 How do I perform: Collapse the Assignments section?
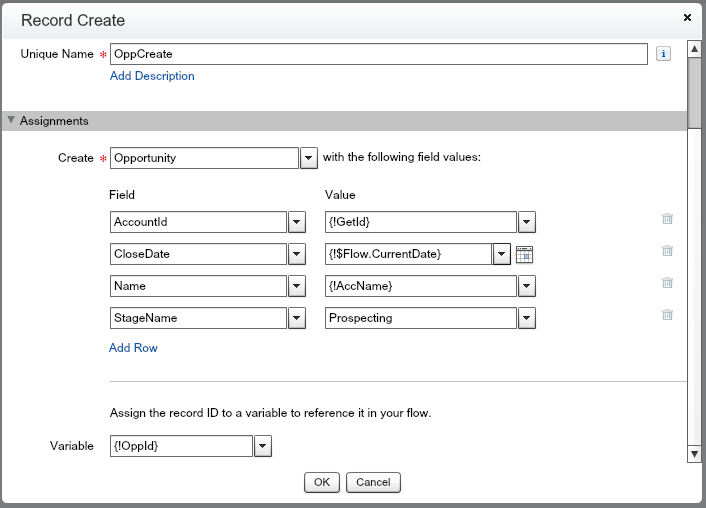pos(12,121)
